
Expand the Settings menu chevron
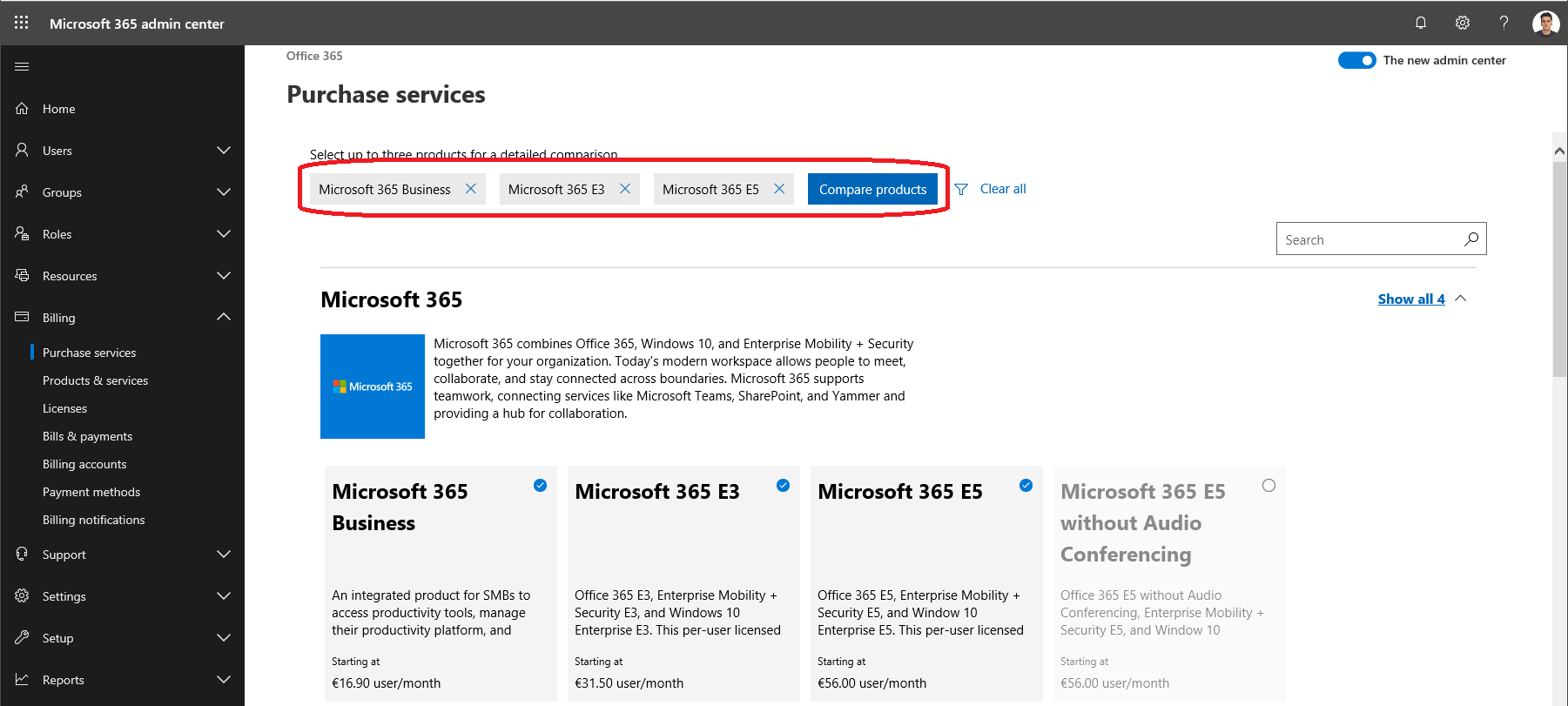(224, 595)
